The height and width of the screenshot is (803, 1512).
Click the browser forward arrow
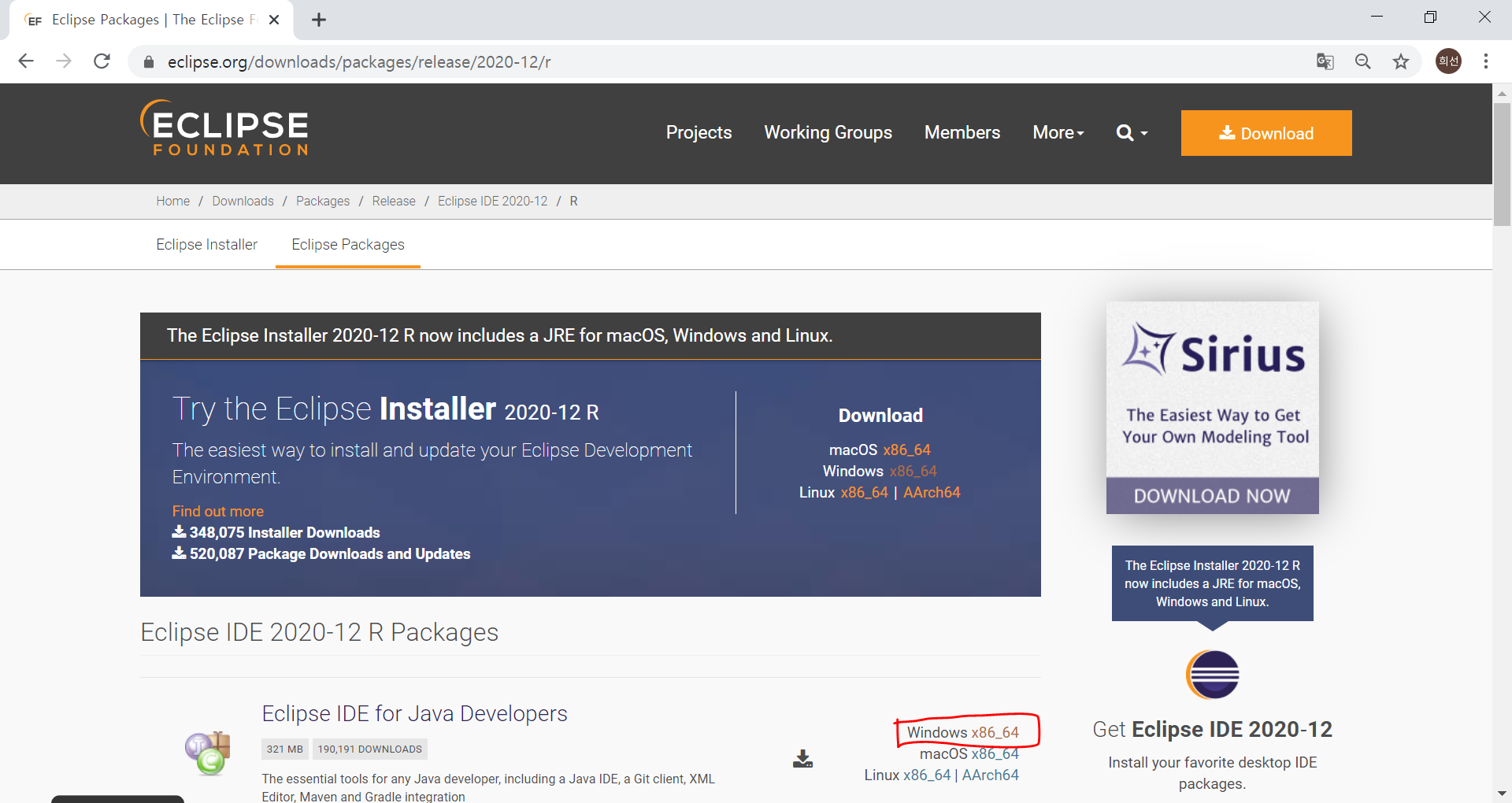click(x=64, y=61)
